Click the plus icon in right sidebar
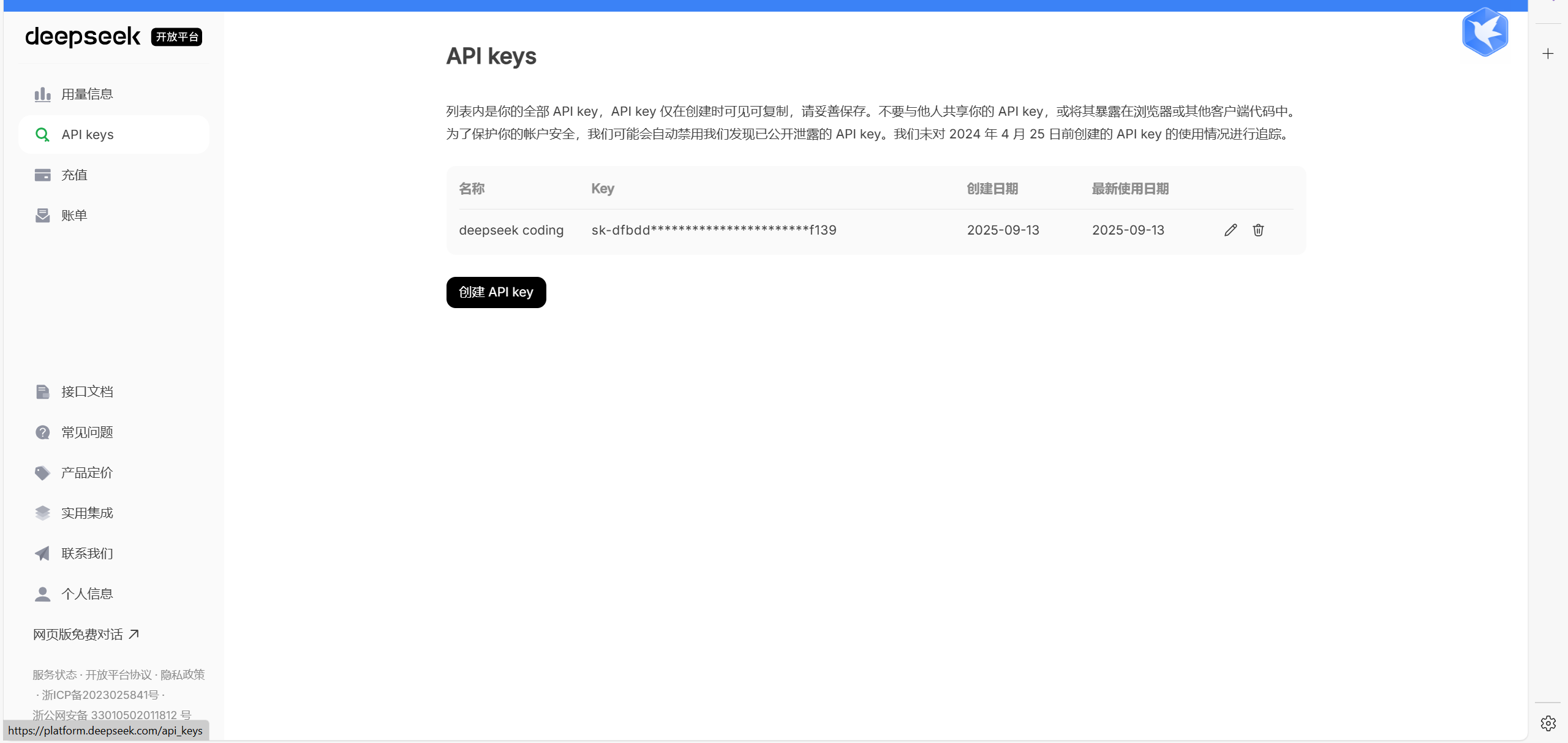Viewport: 1568px width, 743px height. click(1548, 54)
